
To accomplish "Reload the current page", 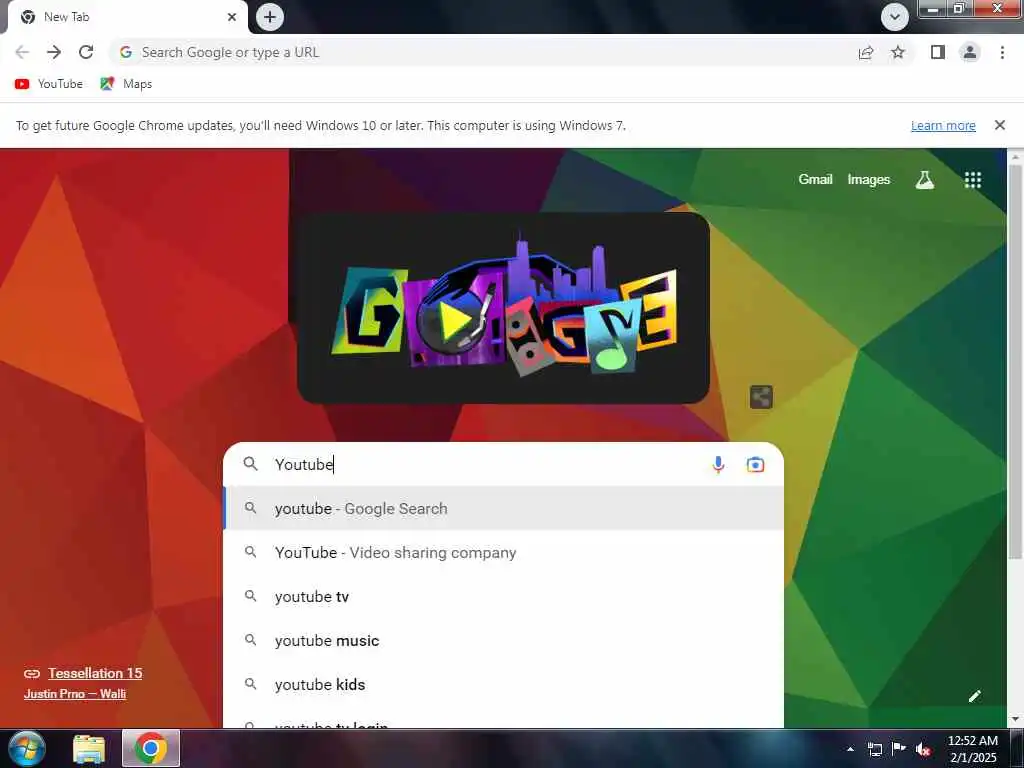I will coord(86,52).
